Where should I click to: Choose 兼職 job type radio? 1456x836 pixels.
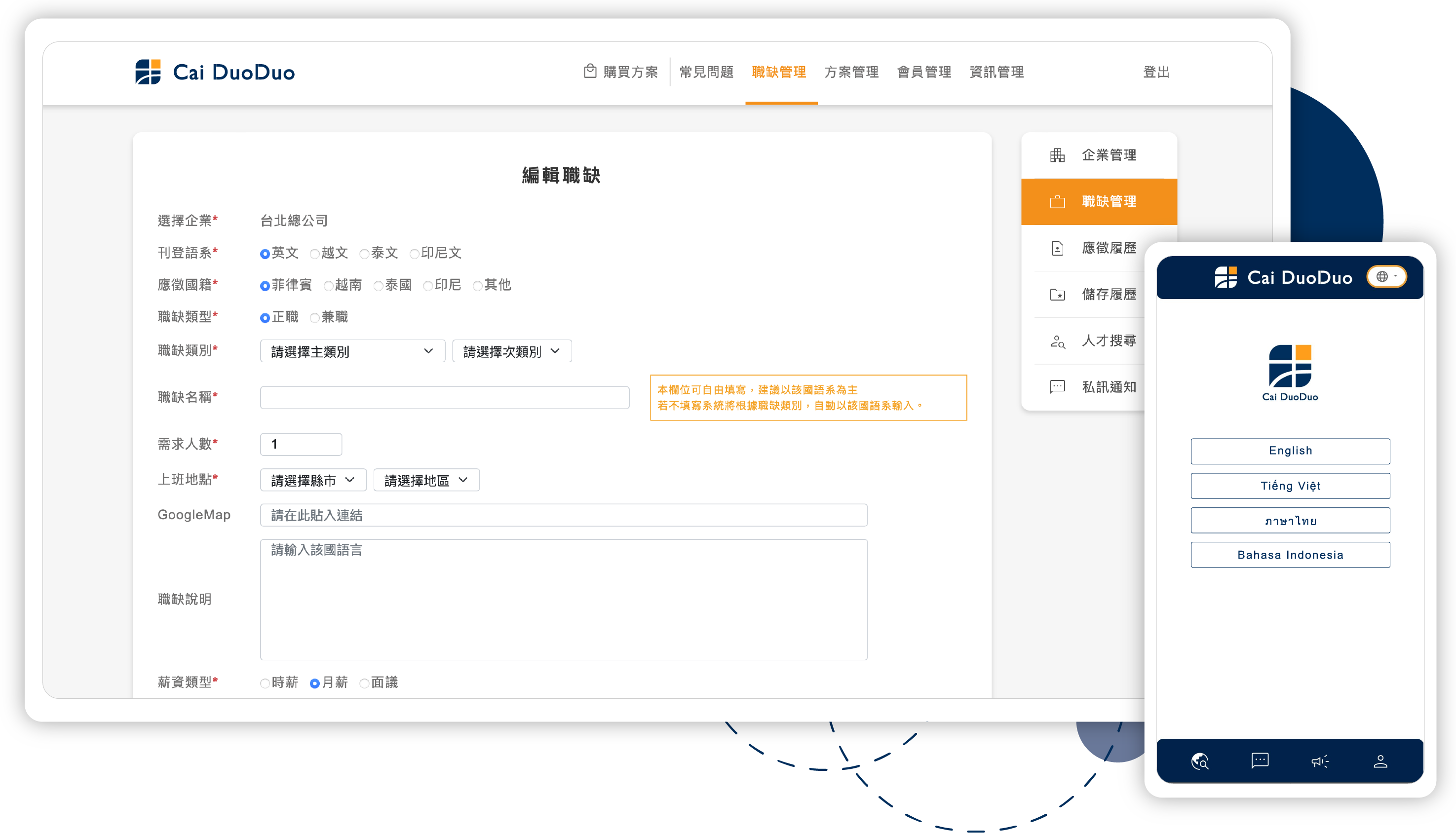click(314, 318)
